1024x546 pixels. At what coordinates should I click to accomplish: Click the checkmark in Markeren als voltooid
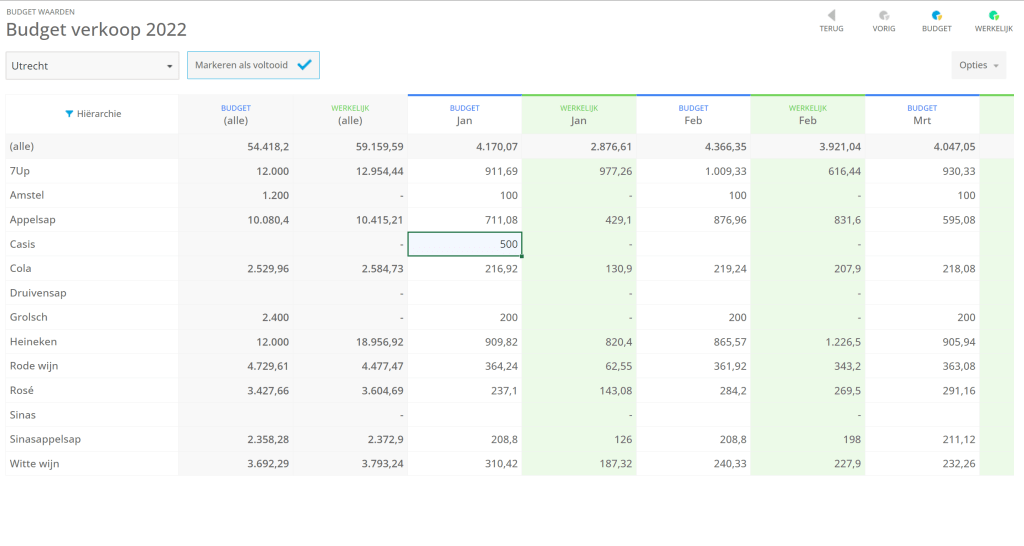pyautogui.click(x=305, y=65)
